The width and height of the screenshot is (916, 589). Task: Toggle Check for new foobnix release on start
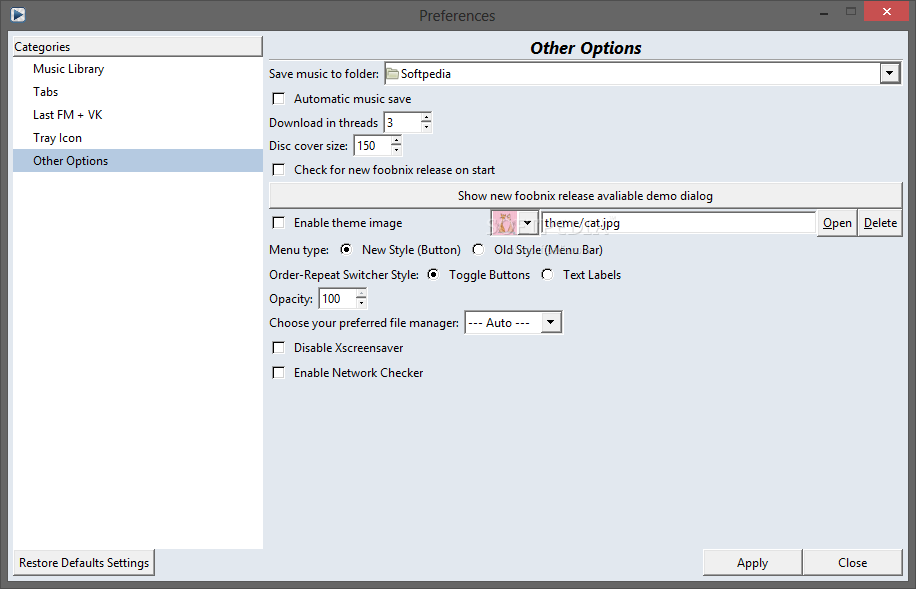tap(279, 169)
